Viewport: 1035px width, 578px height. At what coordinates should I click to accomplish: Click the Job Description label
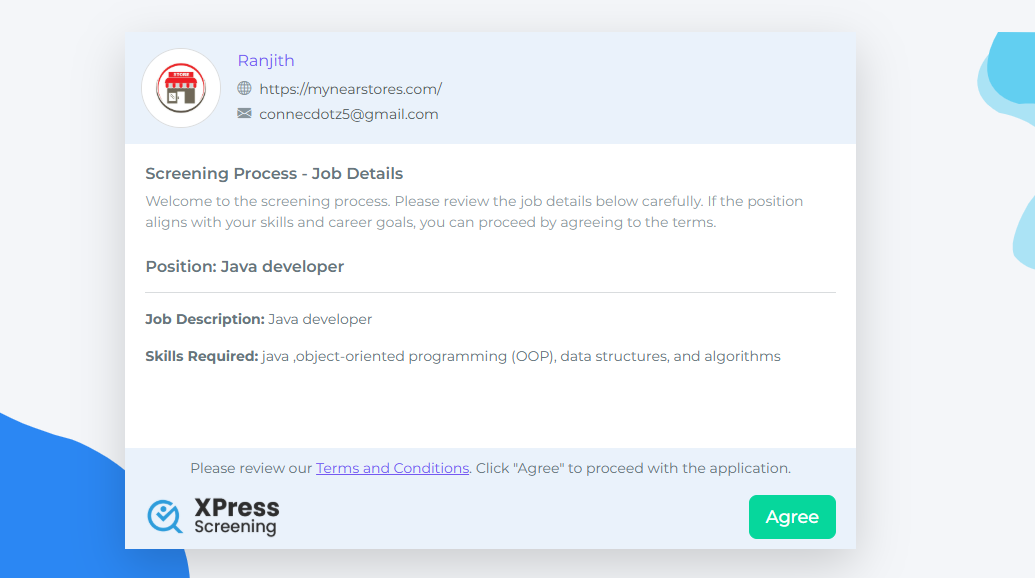pos(205,319)
